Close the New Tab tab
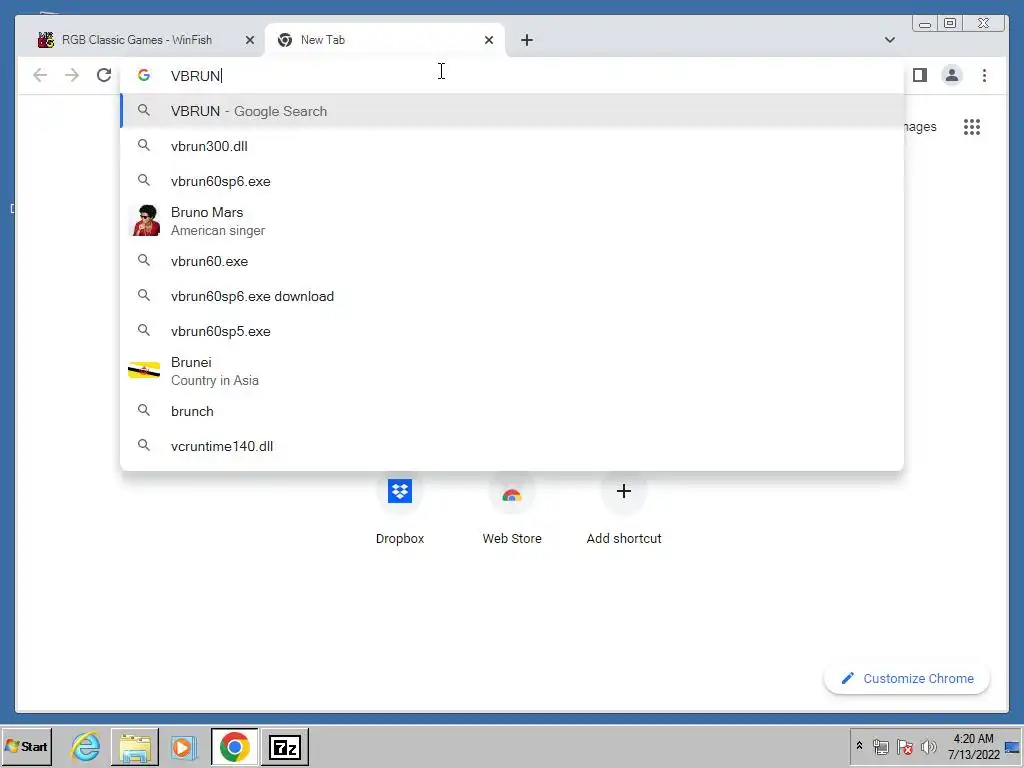 (x=488, y=40)
